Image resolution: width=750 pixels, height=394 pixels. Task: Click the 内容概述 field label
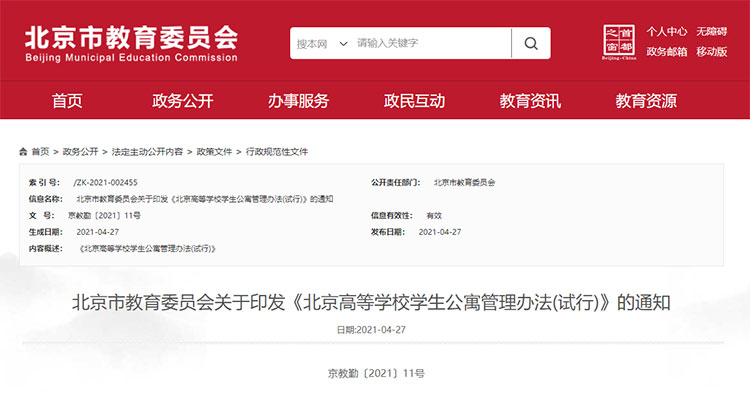(x=46, y=249)
